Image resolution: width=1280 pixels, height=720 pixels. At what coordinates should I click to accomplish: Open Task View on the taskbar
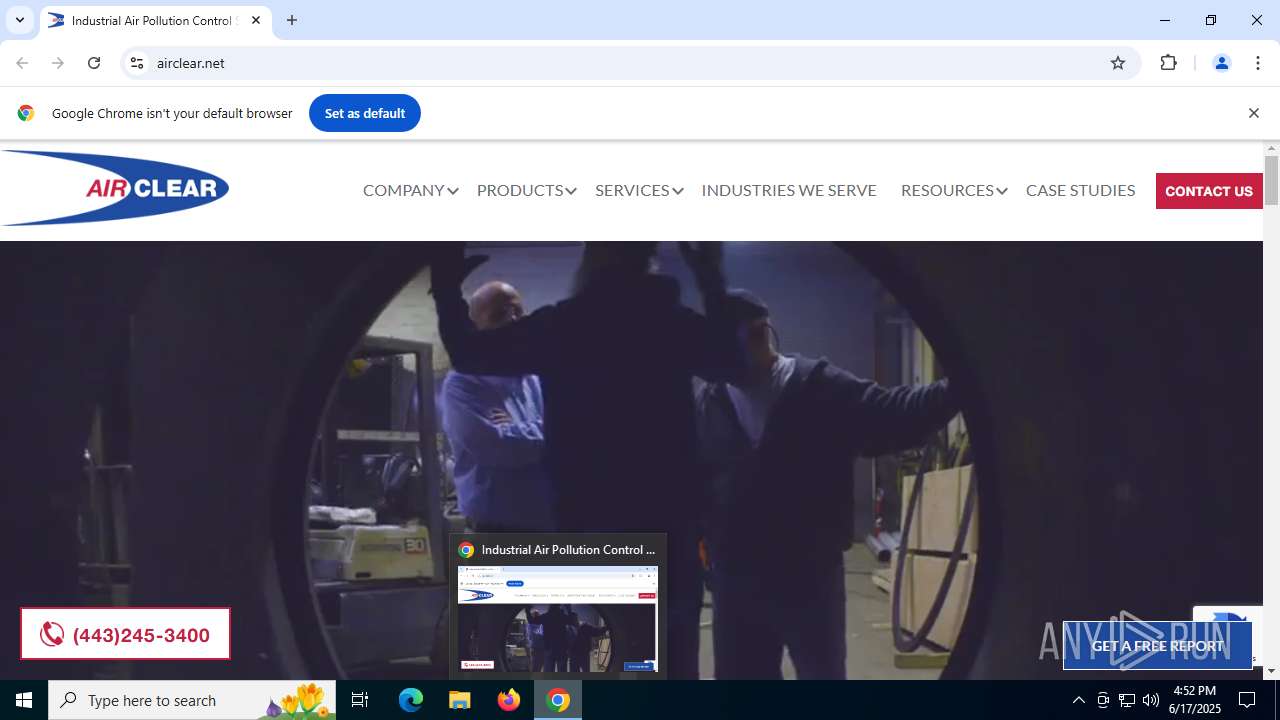[360, 700]
